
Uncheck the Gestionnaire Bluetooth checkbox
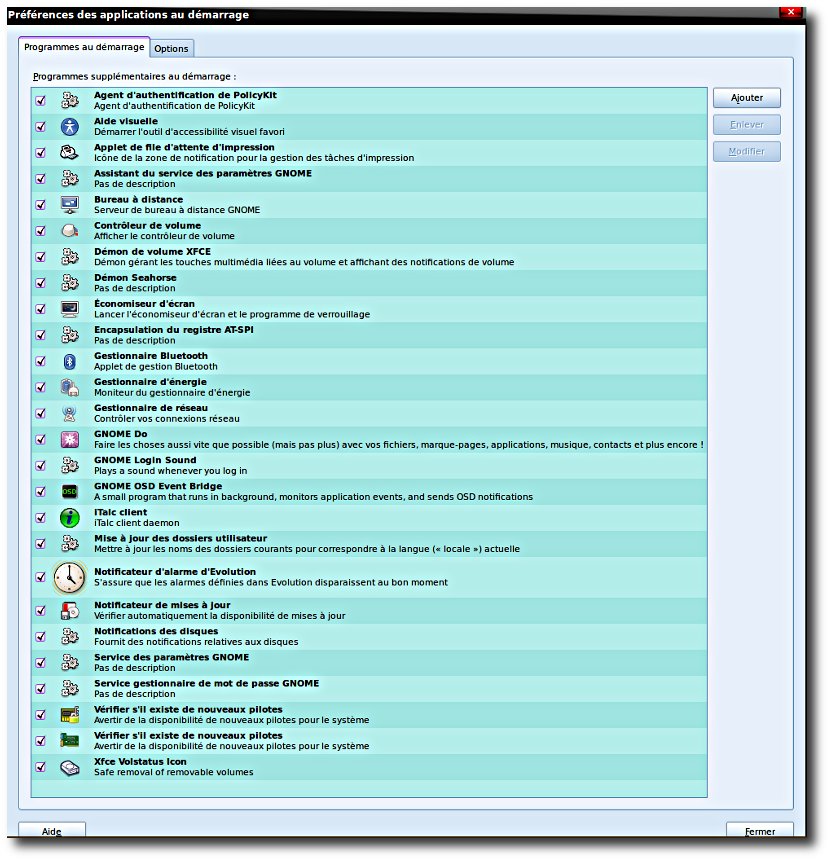pyautogui.click(x=41, y=361)
